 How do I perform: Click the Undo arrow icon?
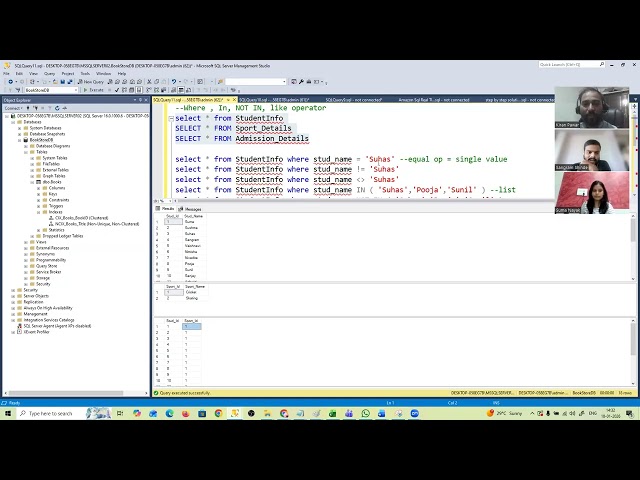(x=174, y=82)
